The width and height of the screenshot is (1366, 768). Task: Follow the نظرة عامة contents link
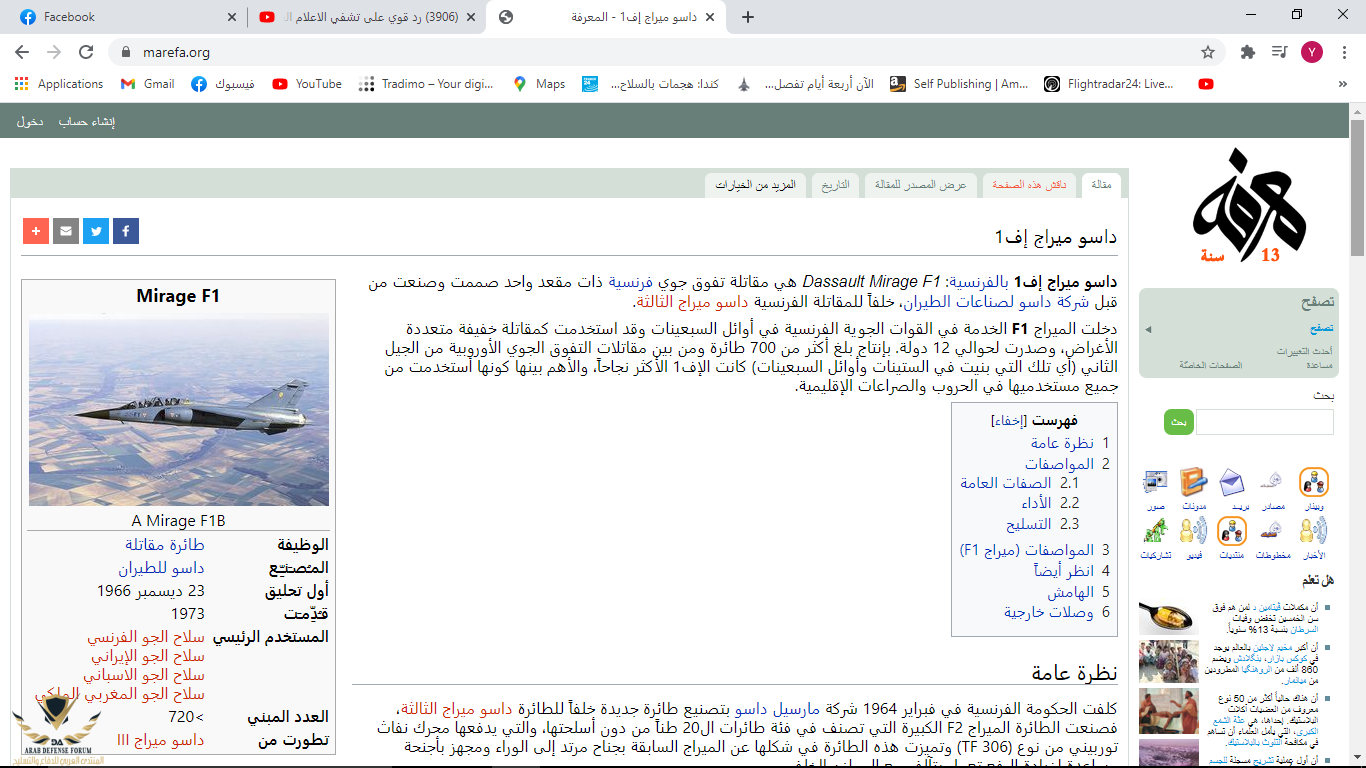(1062, 443)
